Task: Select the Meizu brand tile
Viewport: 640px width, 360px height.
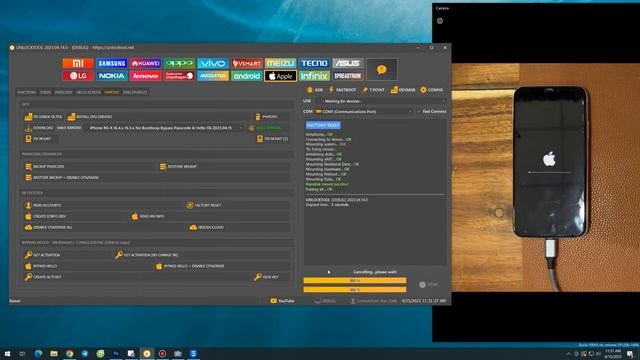Action: [280, 63]
